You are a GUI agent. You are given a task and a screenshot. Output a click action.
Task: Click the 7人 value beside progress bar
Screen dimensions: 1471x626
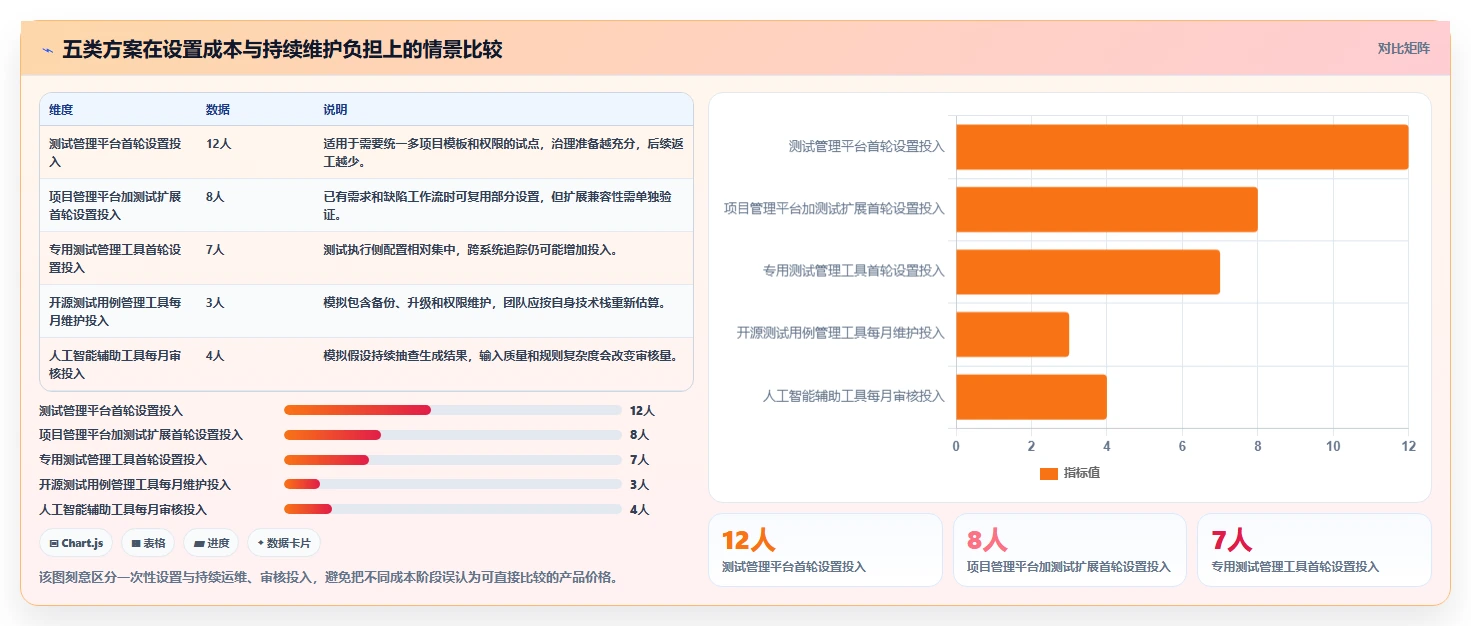pyautogui.click(x=639, y=460)
